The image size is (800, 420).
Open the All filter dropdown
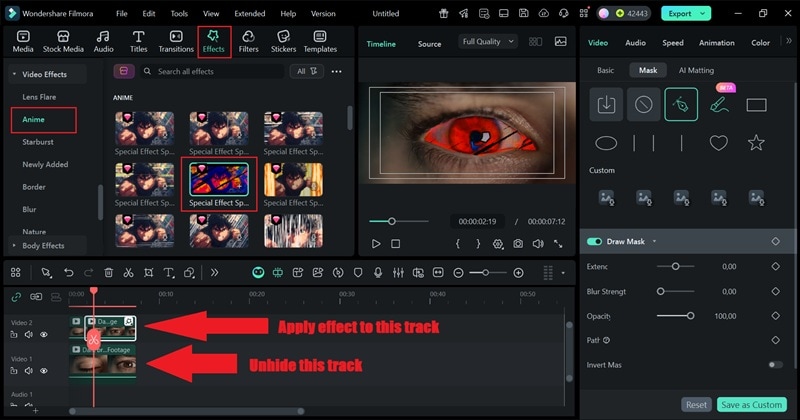tap(307, 71)
